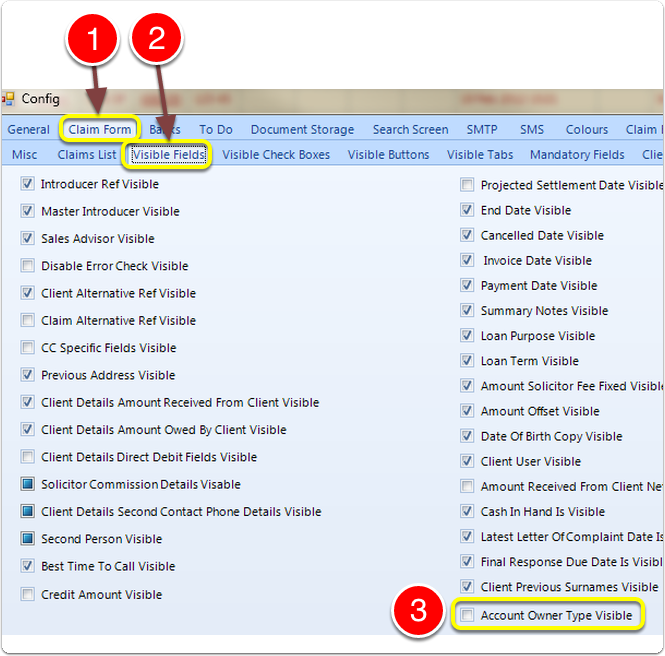Uncheck Sales Advisor Visible
This screenshot has height=656, width=665.
[28, 238]
